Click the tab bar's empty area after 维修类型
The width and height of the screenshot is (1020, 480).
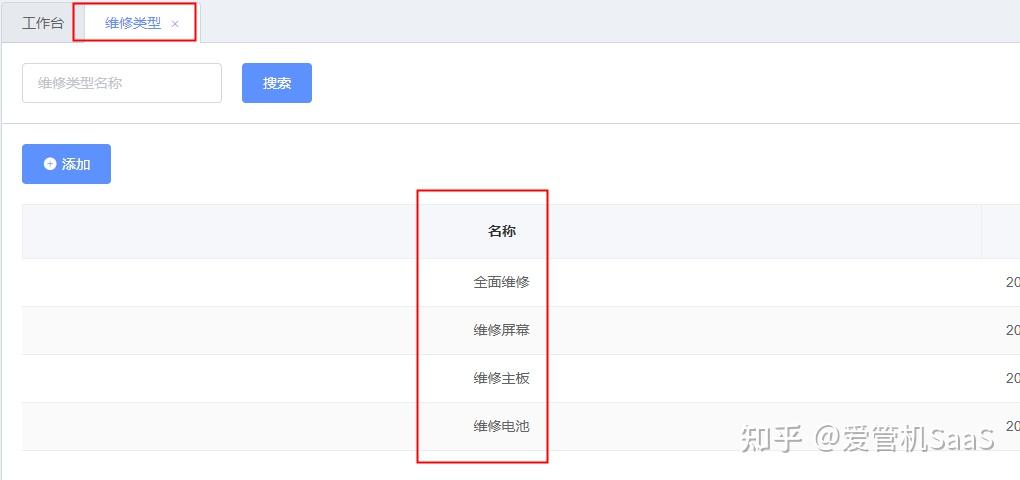(x=600, y=22)
